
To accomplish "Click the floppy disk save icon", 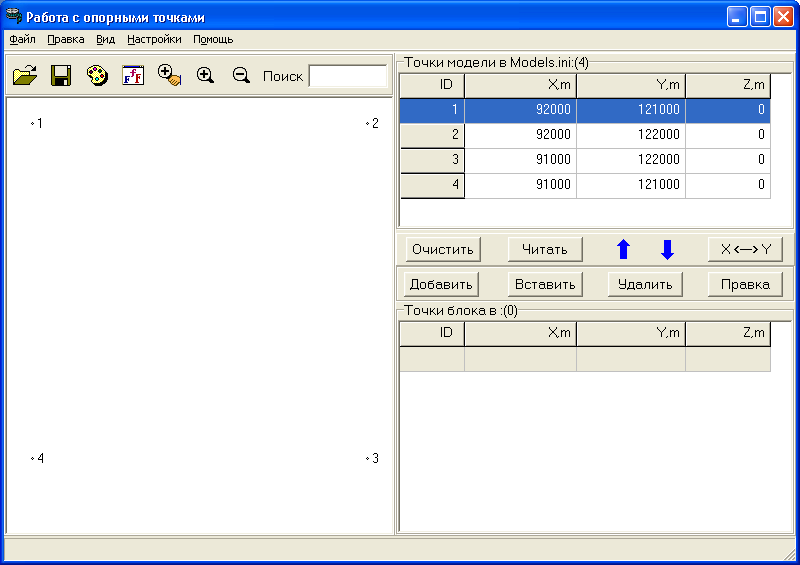I will click(60, 76).
